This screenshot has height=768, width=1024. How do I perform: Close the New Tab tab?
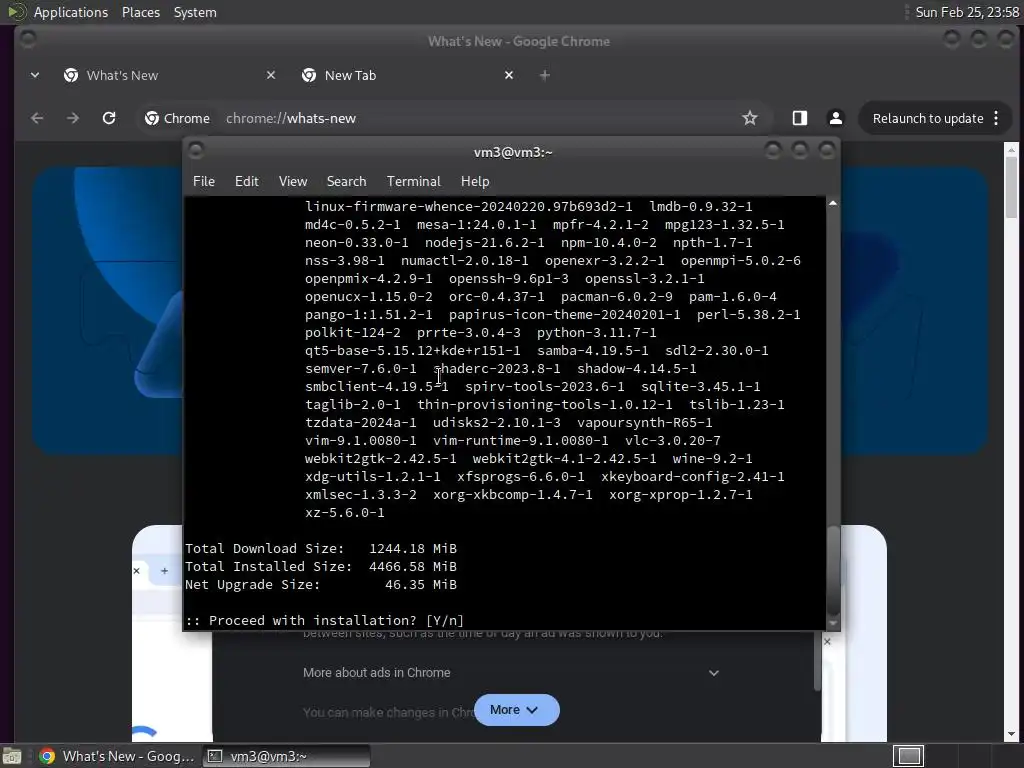point(509,75)
